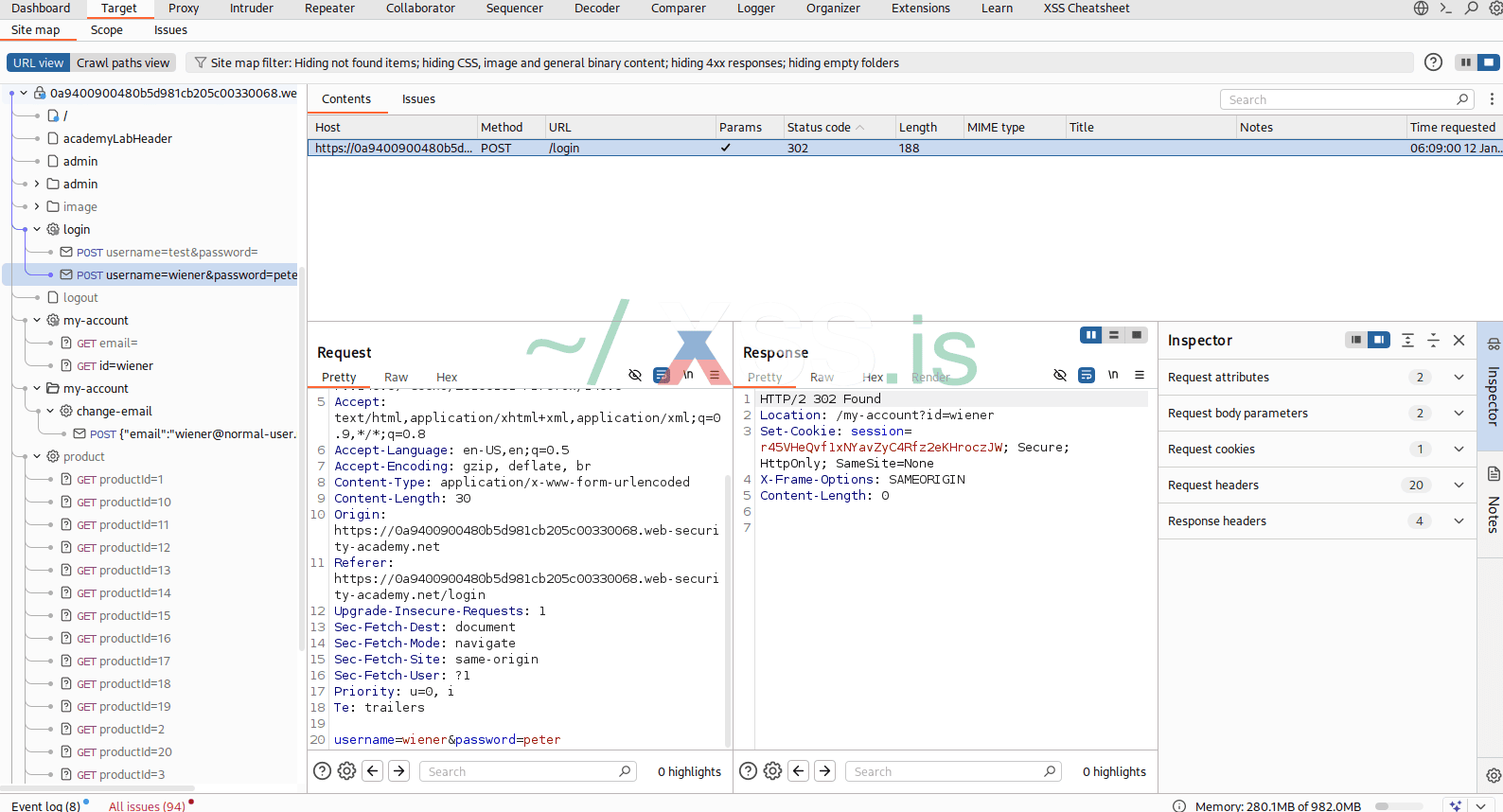Image resolution: width=1503 pixels, height=812 pixels.
Task: Collapse the login tree node
Action: [37, 230]
